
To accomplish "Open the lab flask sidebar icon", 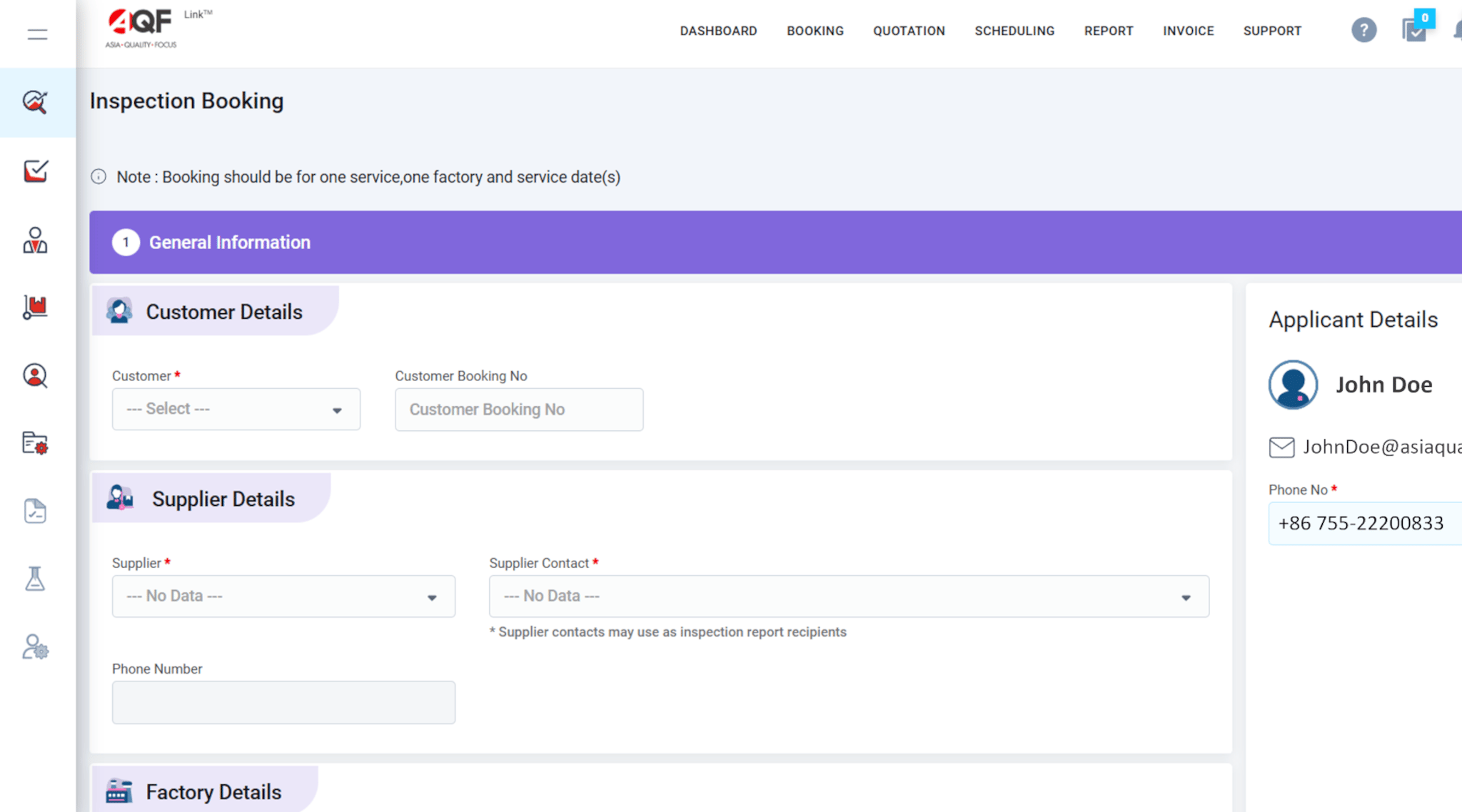I will (x=35, y=579).
